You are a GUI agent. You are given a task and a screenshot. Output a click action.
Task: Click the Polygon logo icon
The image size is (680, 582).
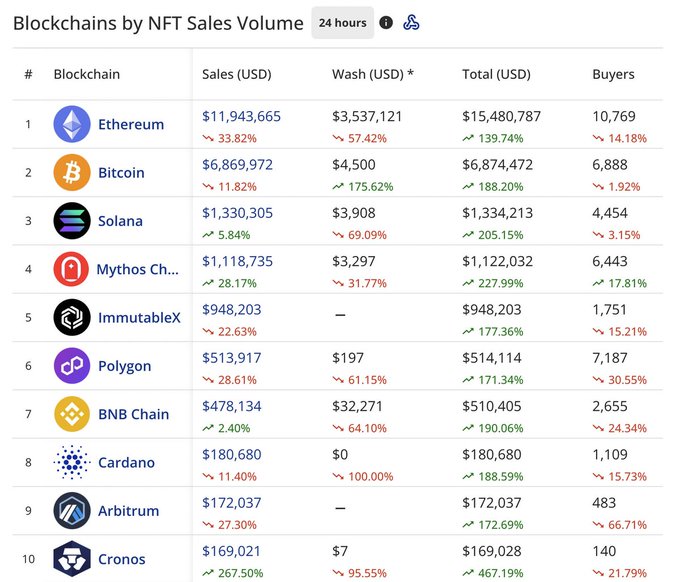coord(72,366)
